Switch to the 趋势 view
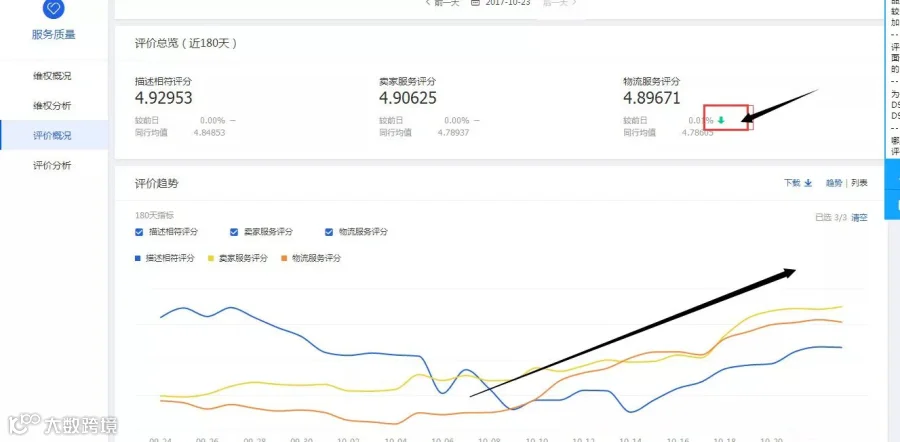900x442 pixels. 834,183
